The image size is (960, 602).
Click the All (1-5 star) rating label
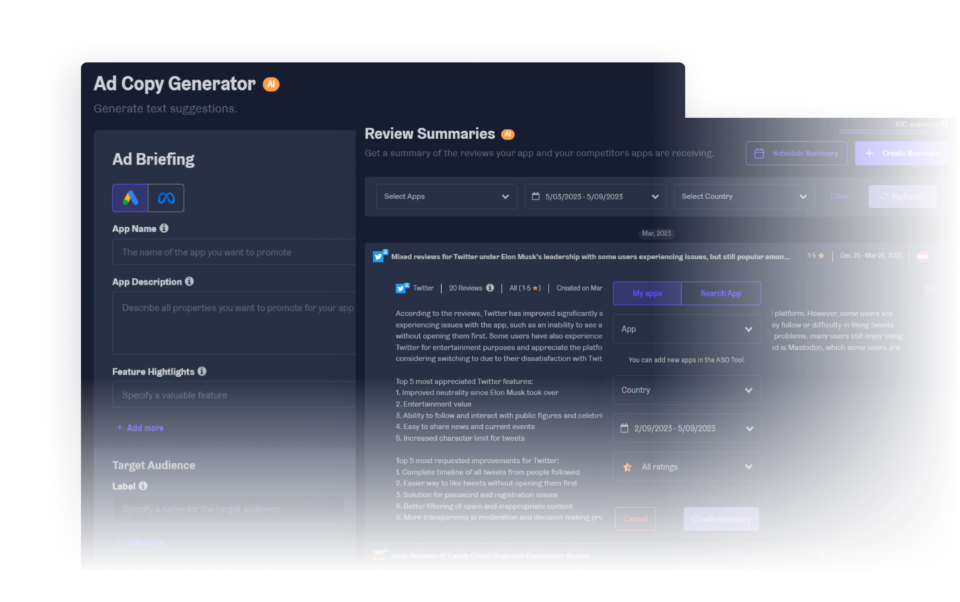[x=525, y=288]
